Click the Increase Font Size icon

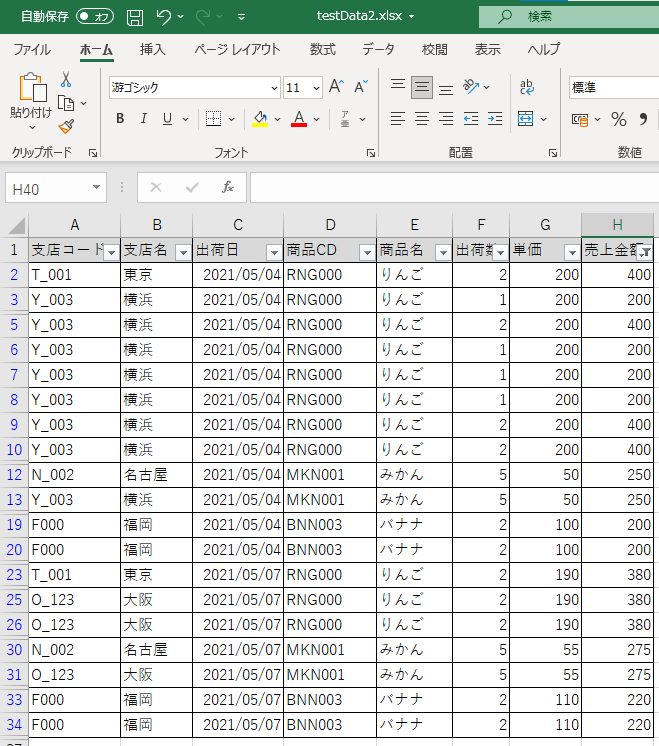tap(337, 87)
